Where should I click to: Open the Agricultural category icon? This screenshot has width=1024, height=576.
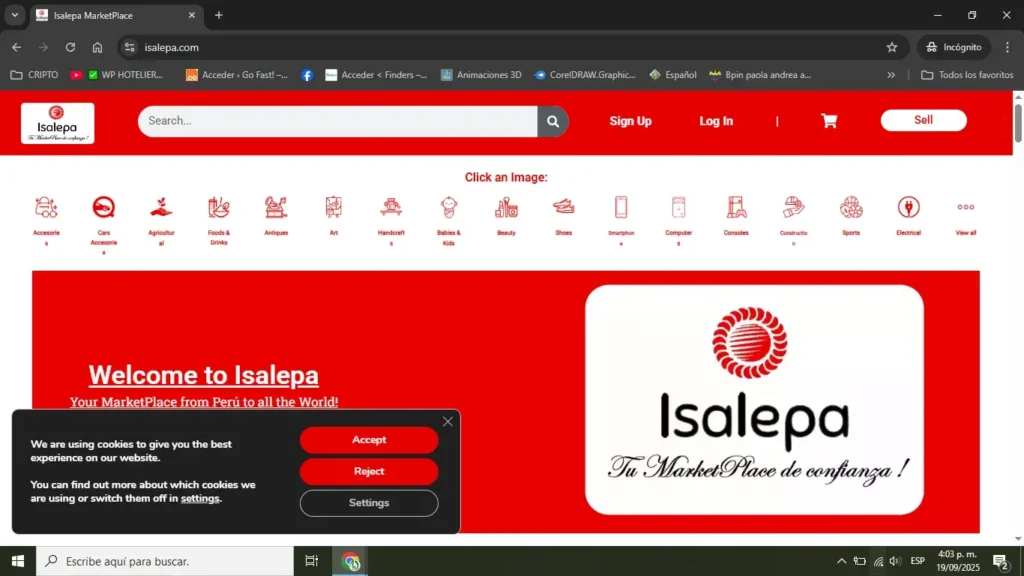pyautogui.click(x=161, y=208)
